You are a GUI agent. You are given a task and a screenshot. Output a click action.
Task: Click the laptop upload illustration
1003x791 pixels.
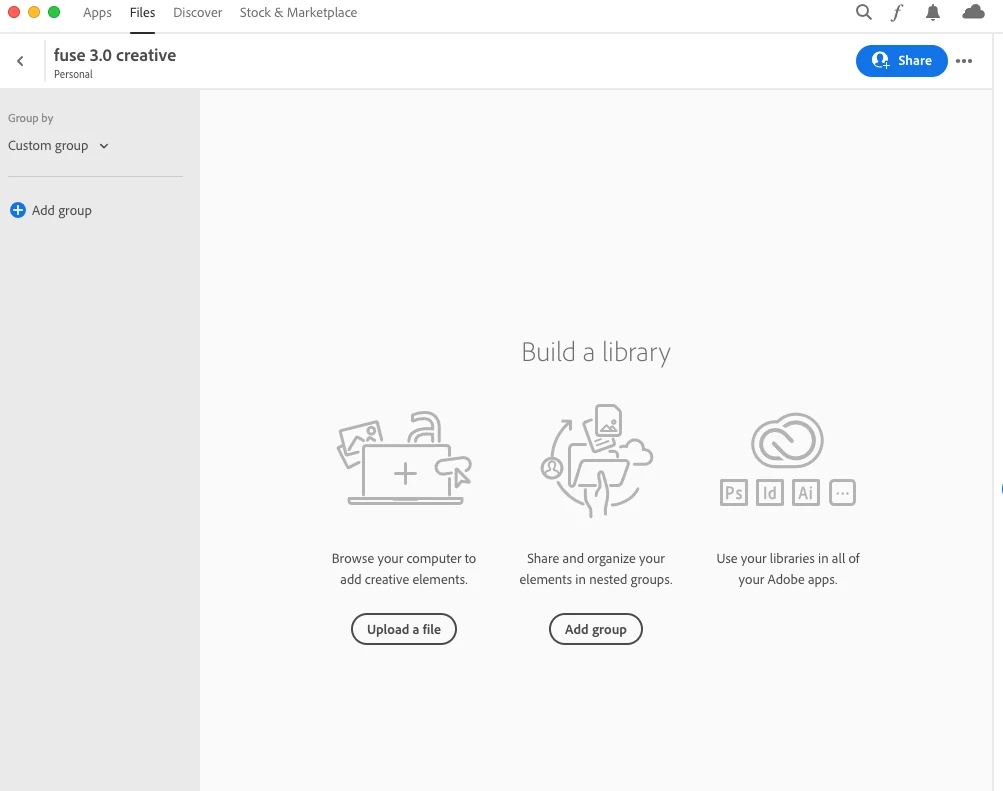click(x=404, y=458)
